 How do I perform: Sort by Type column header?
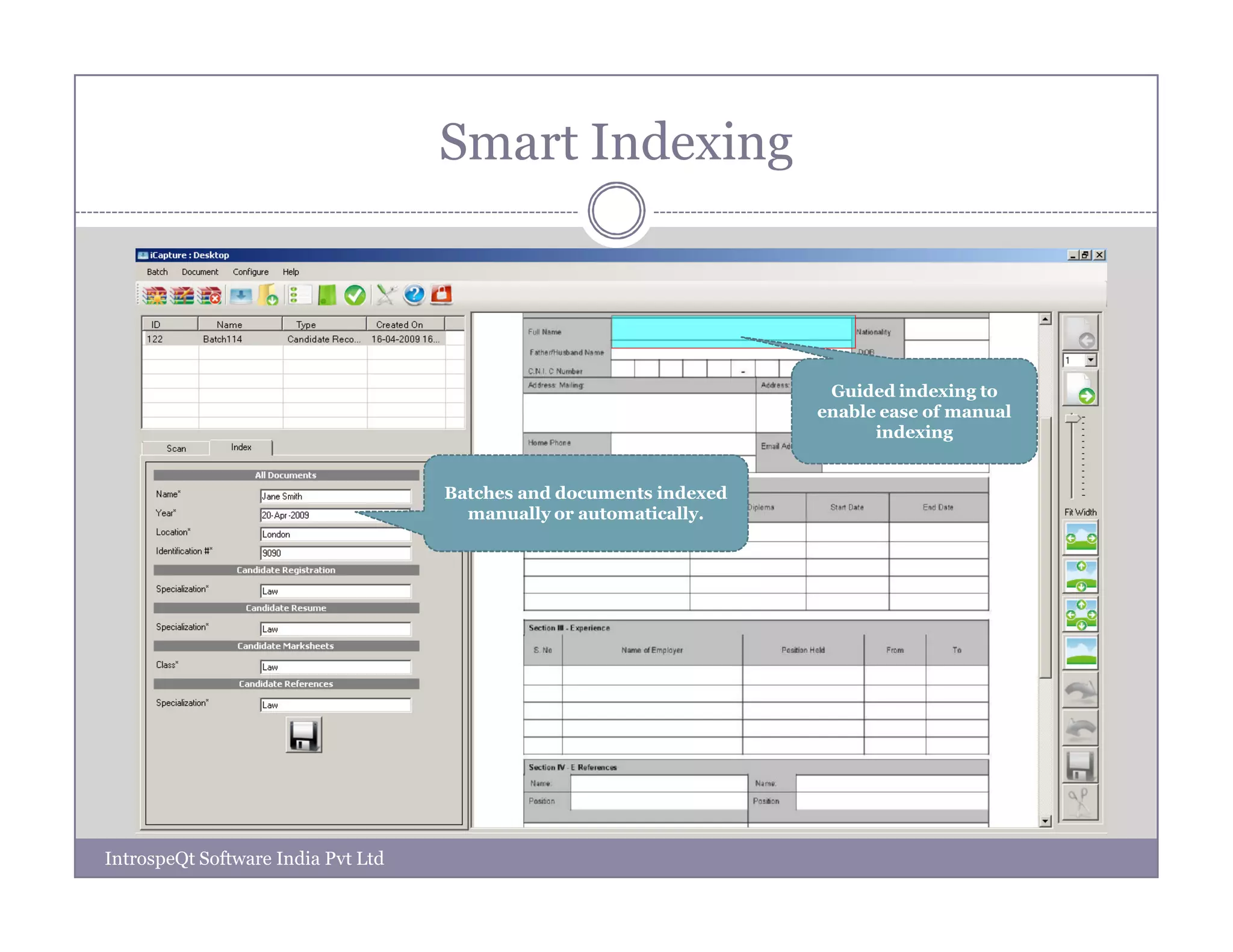click(325, 324)
